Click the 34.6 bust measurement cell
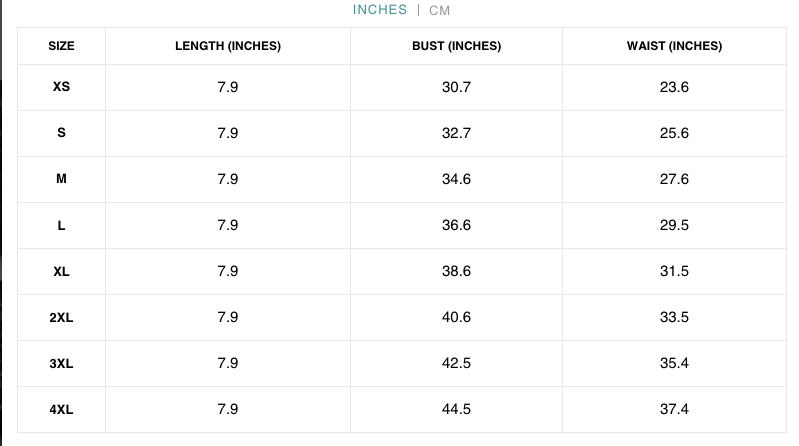Viewport: 799px width, 446px height. [456, 179]
